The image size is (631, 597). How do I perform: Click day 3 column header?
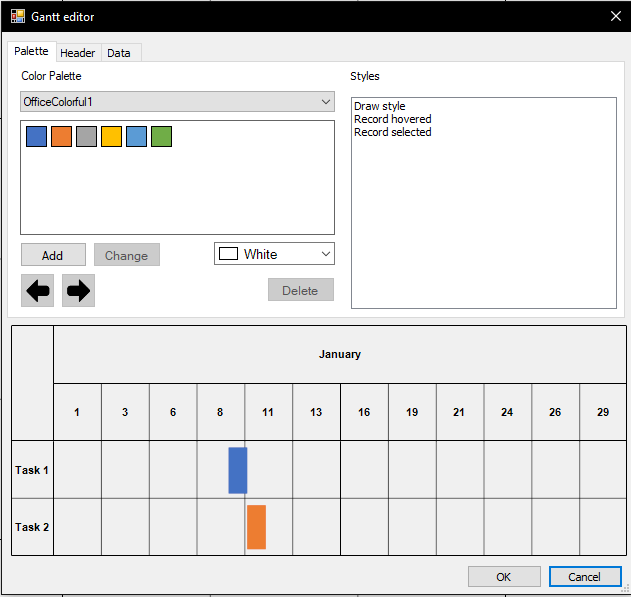(125, 412)
